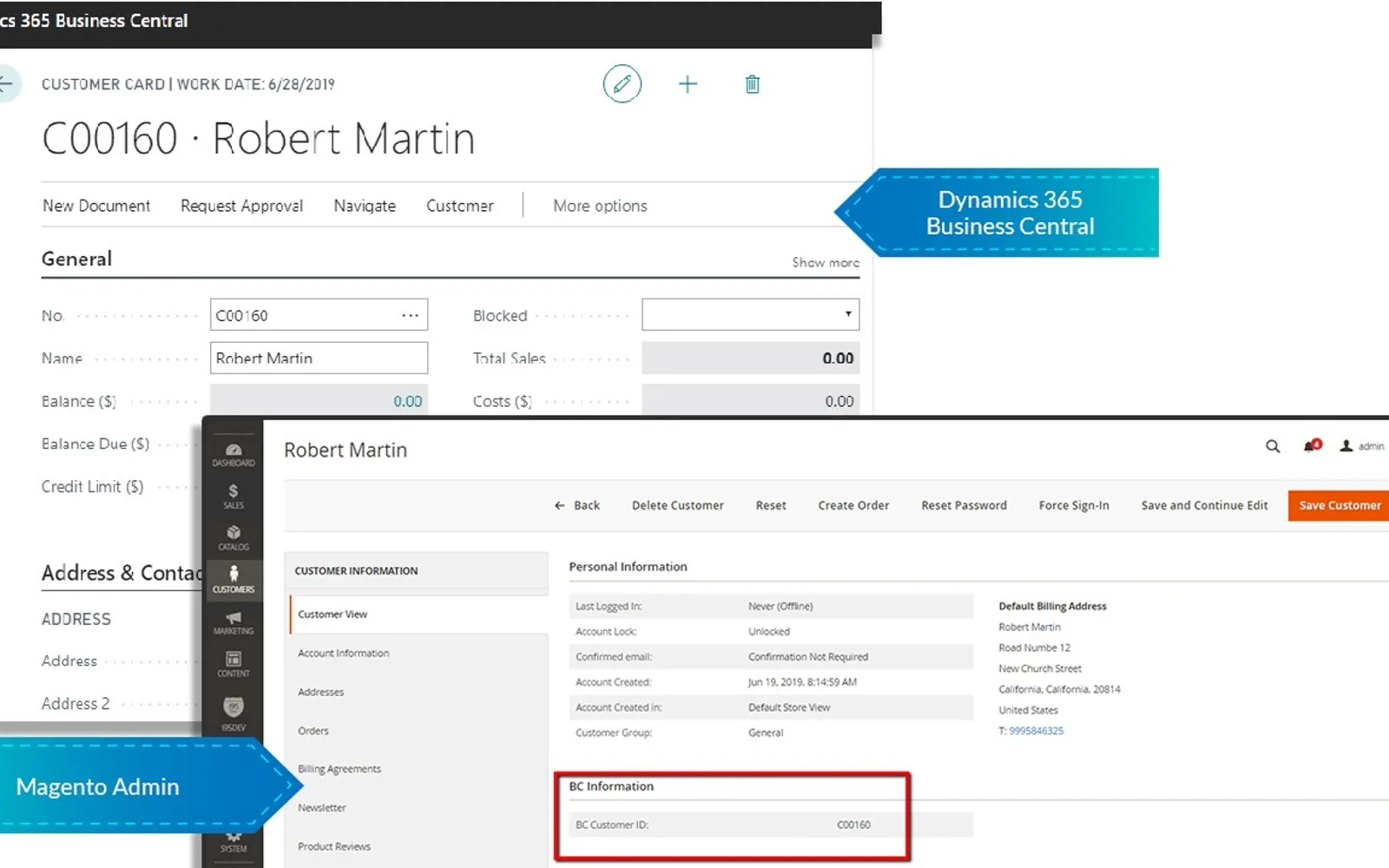Image resolution: width=1389 pixels, height=868 pixels.
Task: Open Content in Magento sidebar
Action: pyautogui.click(x=234, y=664)
